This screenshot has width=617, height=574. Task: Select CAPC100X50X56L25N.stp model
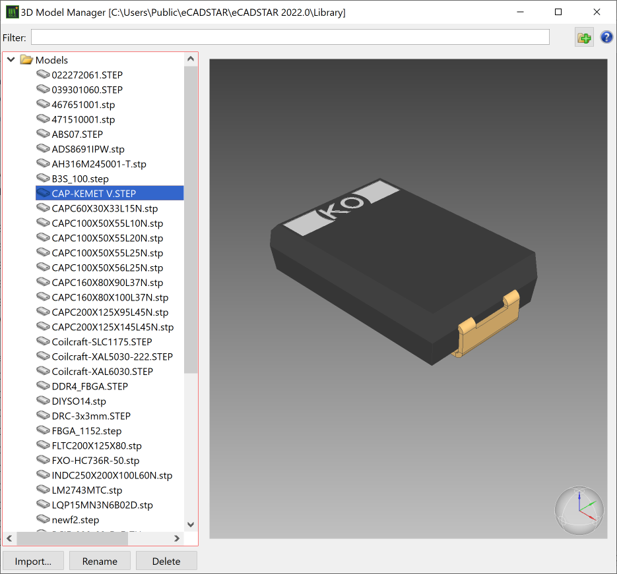pos(107,268)
